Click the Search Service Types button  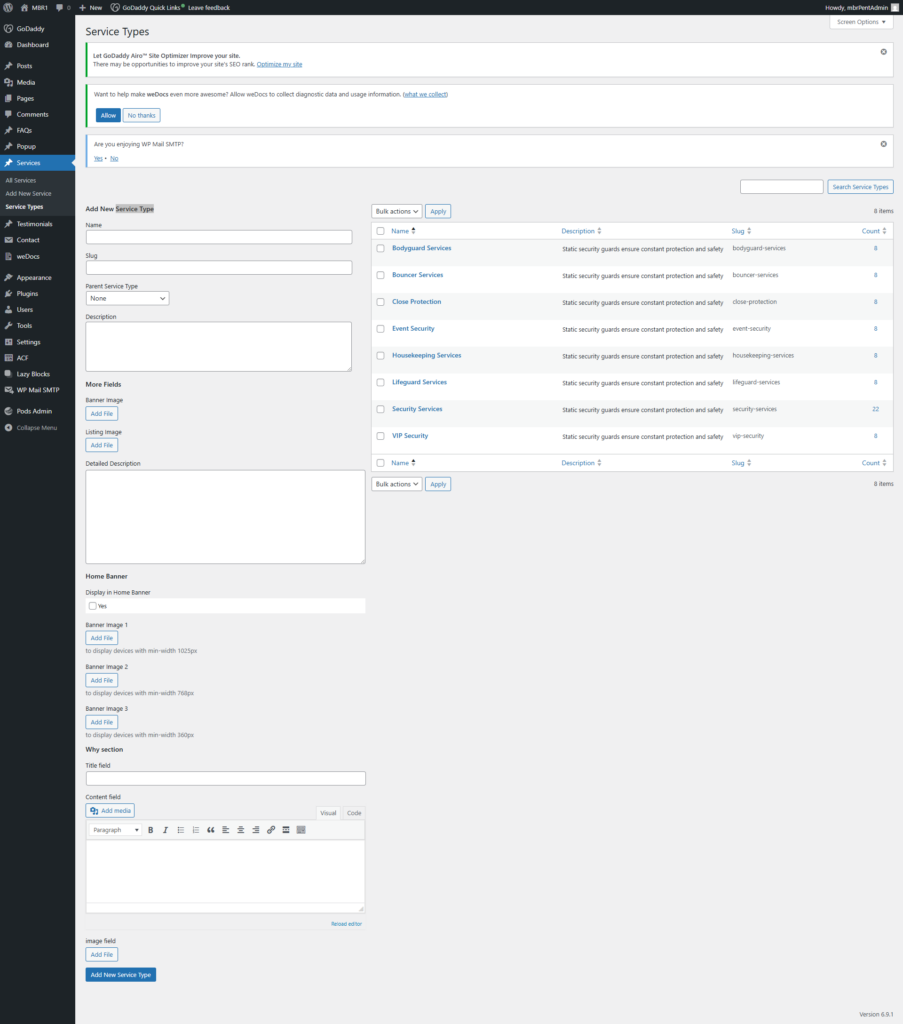tap(860, 187)
